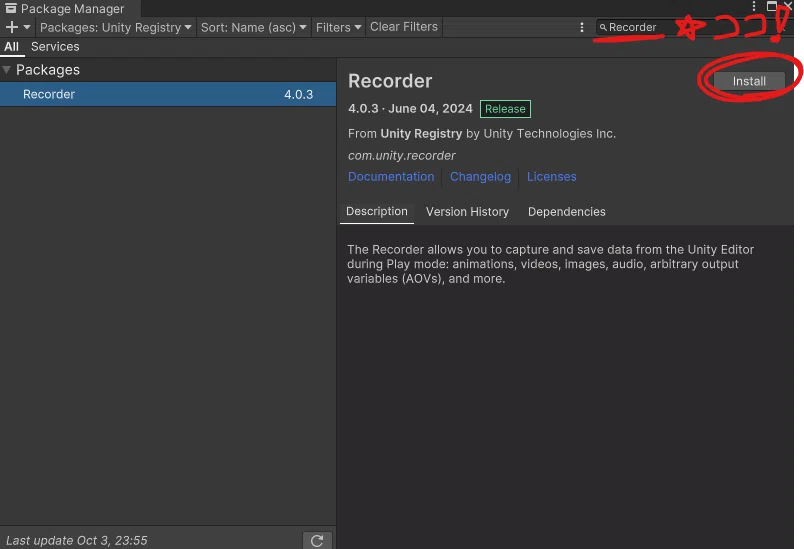Open the add package dropdown arrow
Viewport: 804px width, 549px height.
click(27, 27)
